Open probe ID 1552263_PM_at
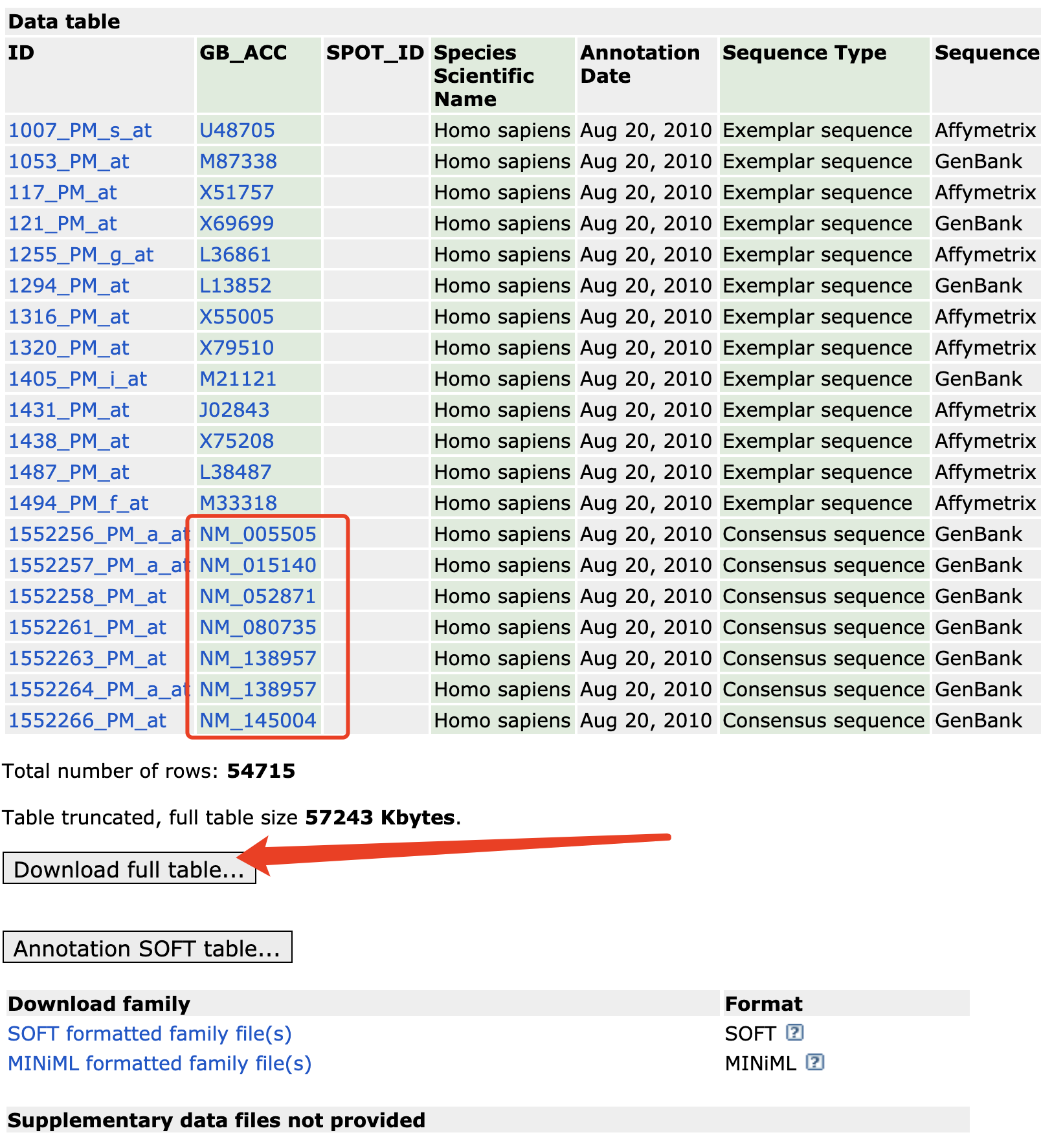Image resolution: width=1041 pixels, height=1148 pixels. pyautogui.click(x=87, y=659)
